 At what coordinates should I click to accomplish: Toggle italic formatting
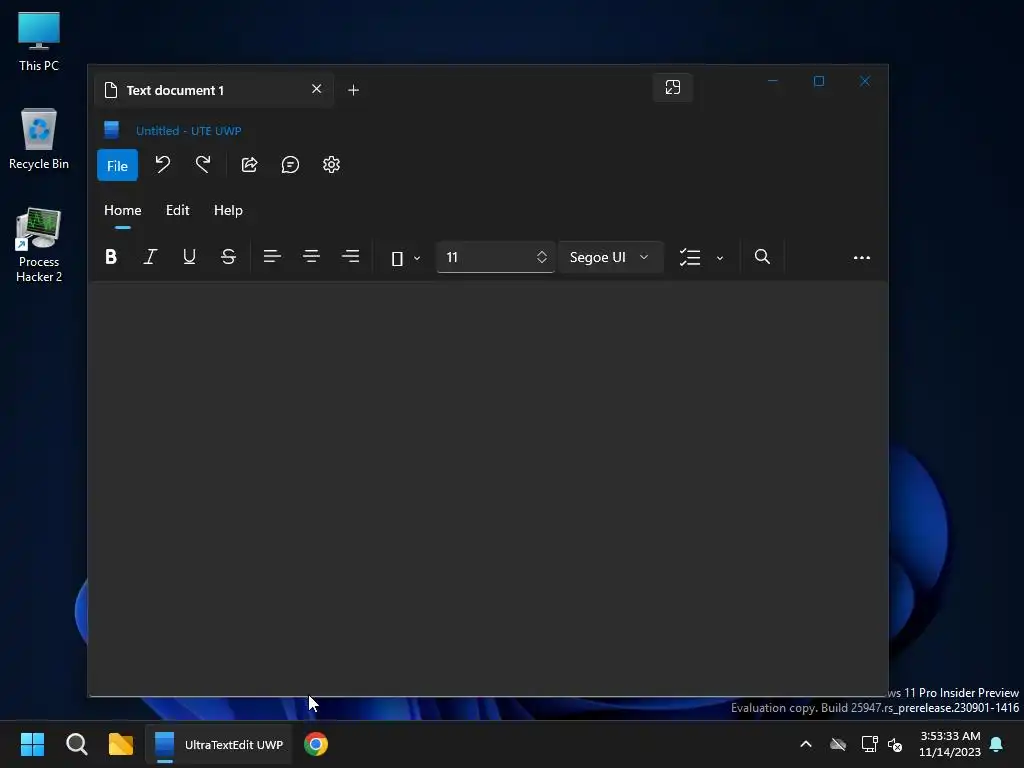point(150,257)
